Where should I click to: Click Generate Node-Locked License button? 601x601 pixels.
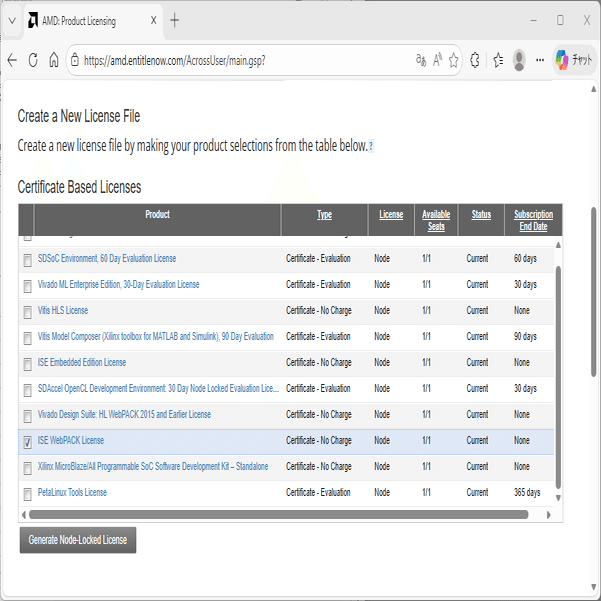[78, 540]
